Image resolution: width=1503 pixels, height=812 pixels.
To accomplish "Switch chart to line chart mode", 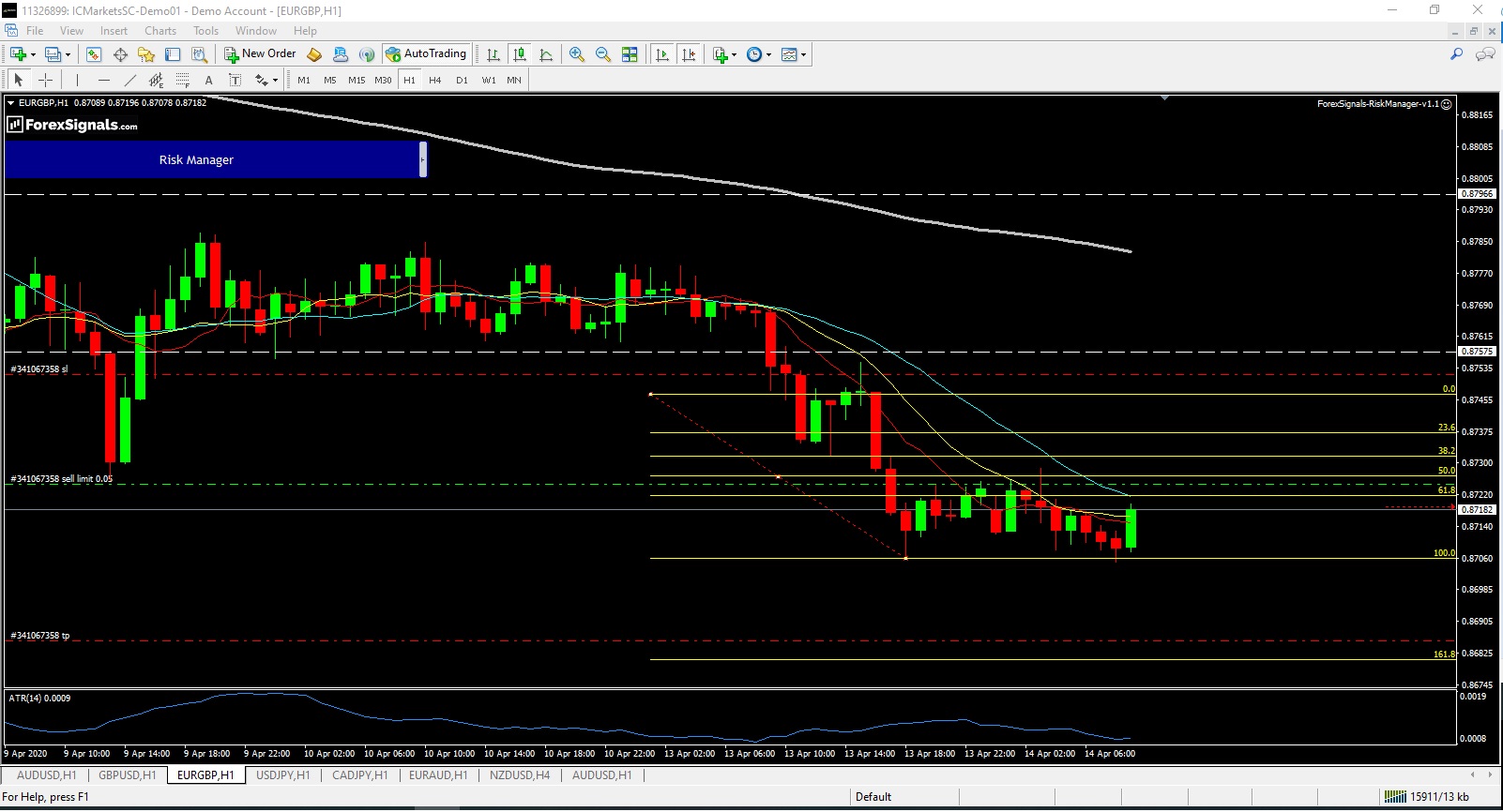I will [x=546, y=54].
